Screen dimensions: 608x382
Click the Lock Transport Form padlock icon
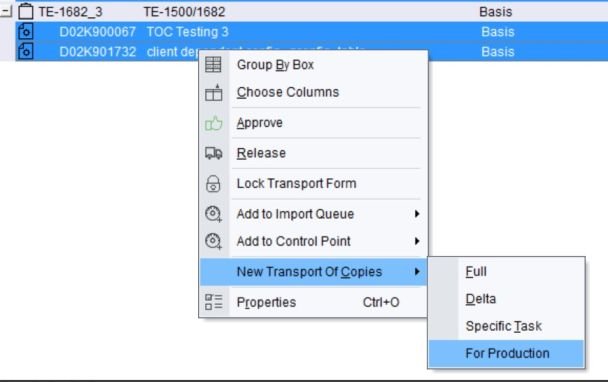[x=213, y=183]
